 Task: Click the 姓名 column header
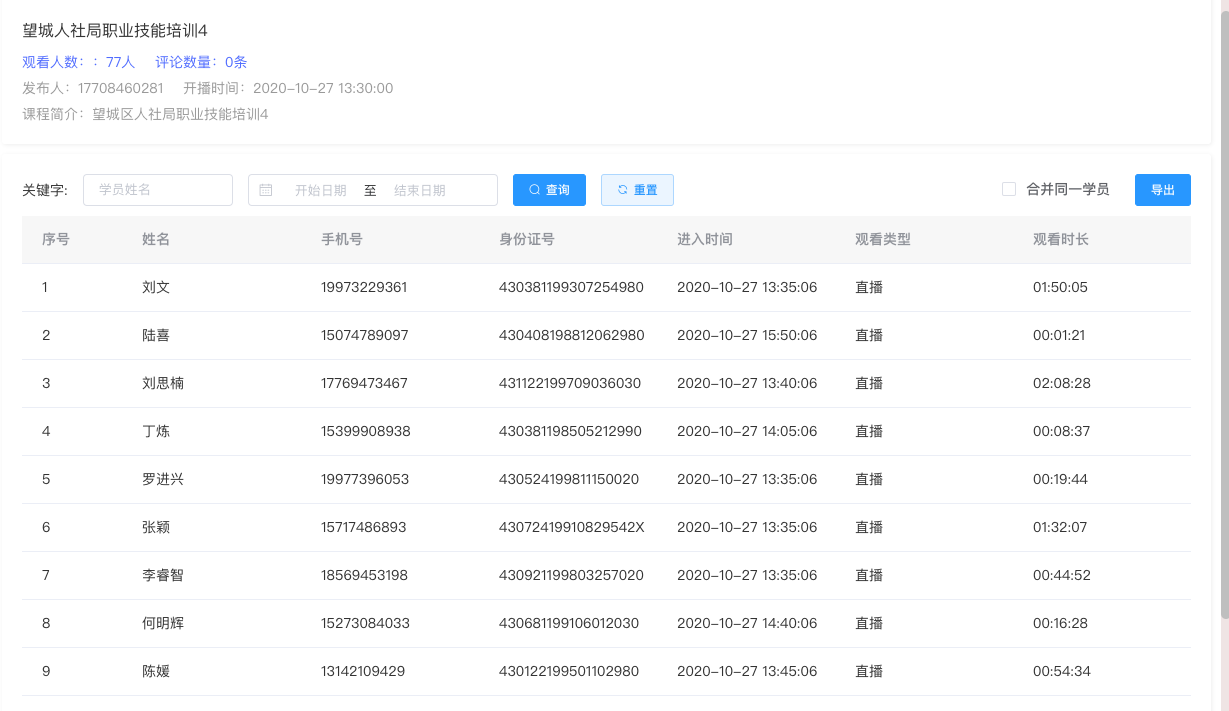156,240
